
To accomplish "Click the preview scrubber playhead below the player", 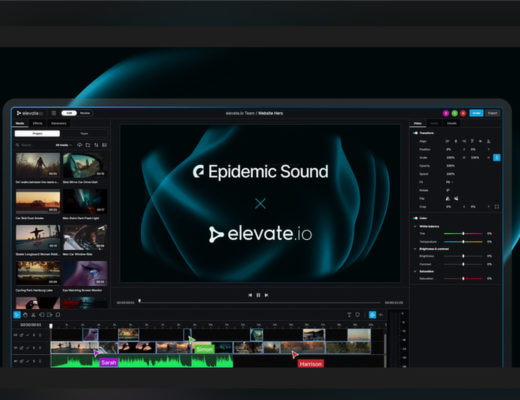I will pyautogui.click(x=140, y=301).
